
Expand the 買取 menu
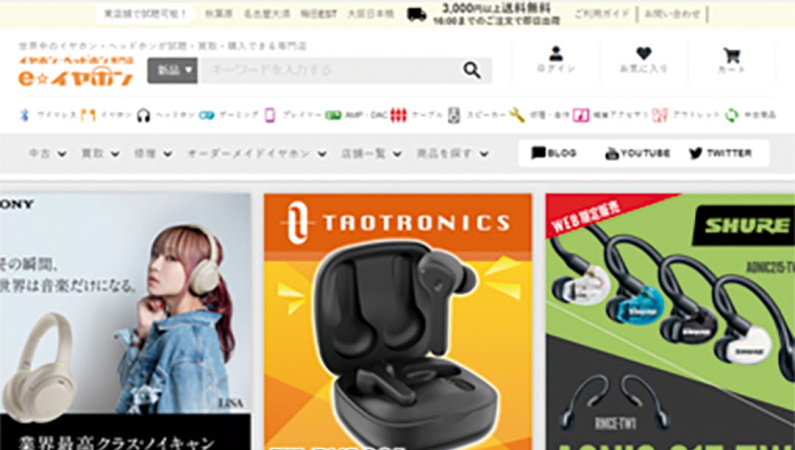100,153
